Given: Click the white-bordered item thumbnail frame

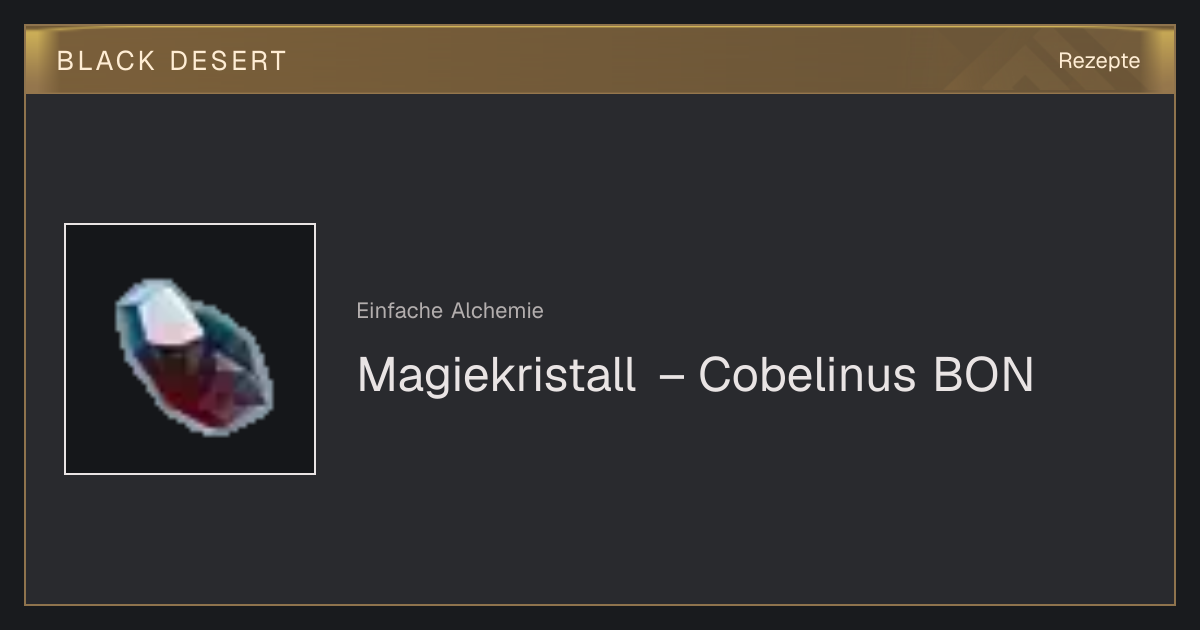Looking at the screenshot, I should (x=190, y=349).
